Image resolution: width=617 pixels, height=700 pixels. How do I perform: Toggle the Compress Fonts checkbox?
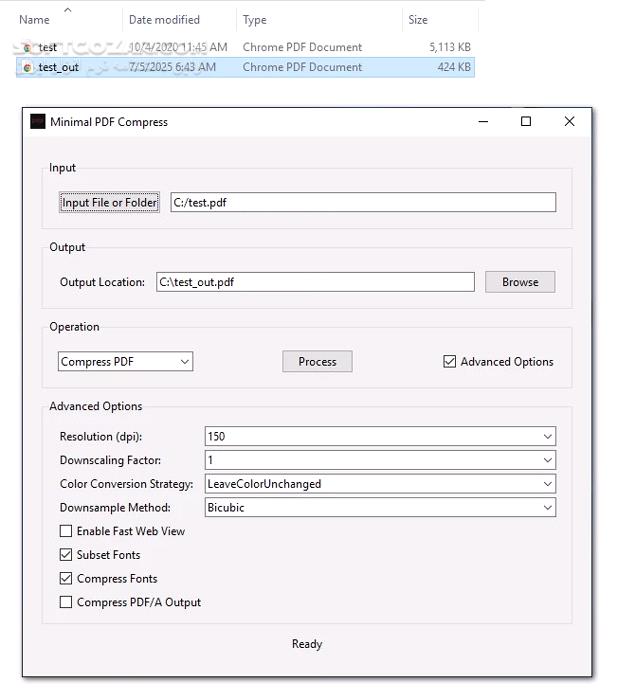pos(66,579)
